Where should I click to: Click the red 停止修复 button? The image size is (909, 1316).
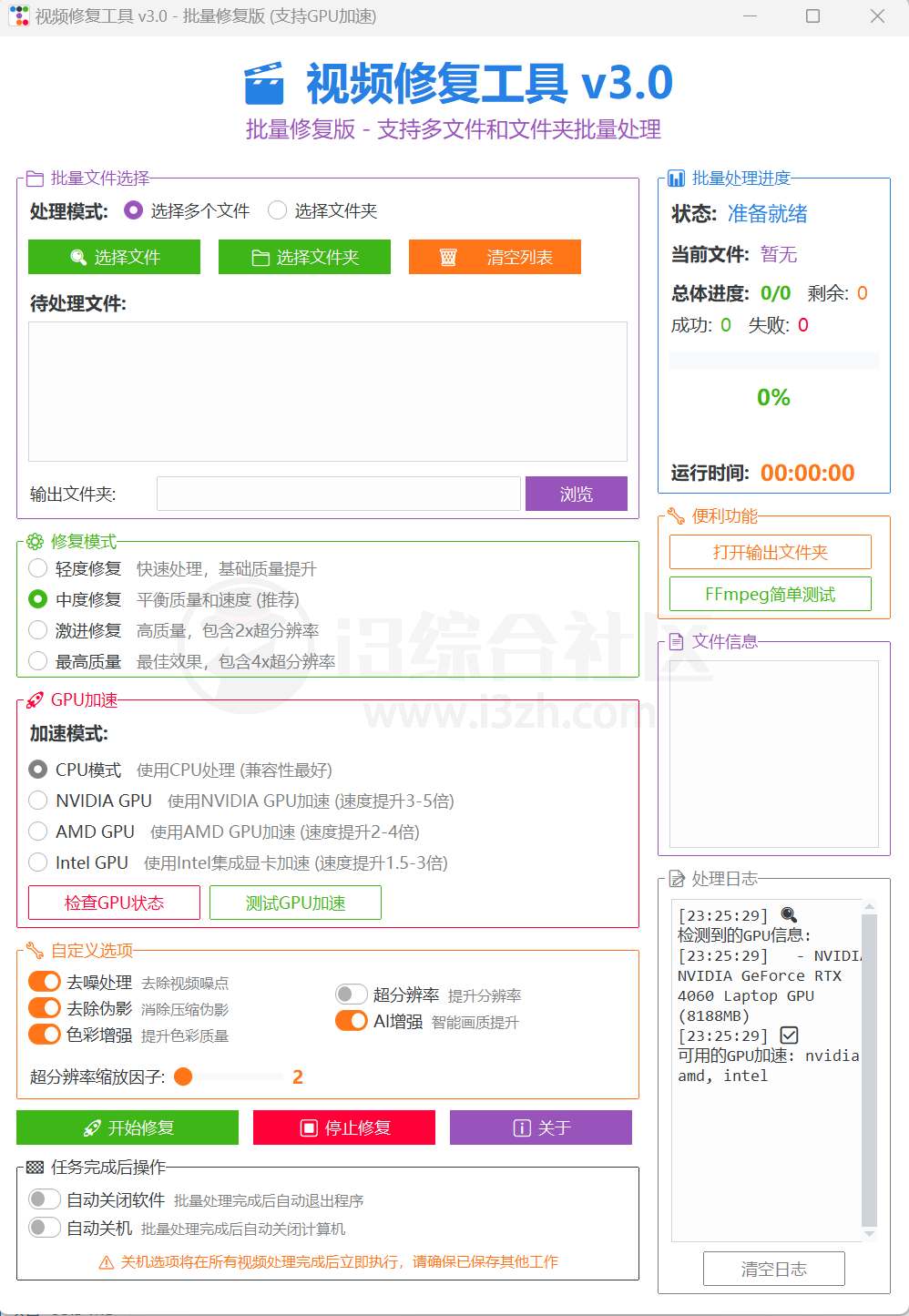pos(344,1127)
